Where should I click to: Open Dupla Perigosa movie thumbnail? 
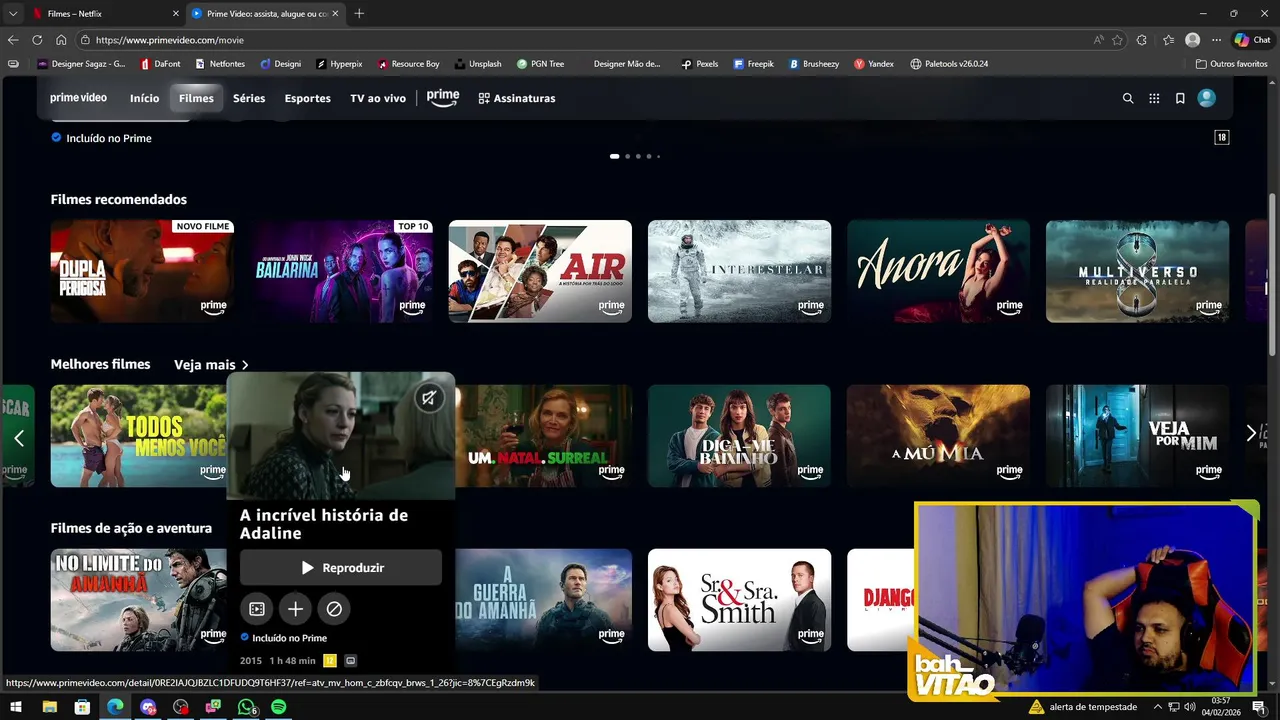(142, 271)
